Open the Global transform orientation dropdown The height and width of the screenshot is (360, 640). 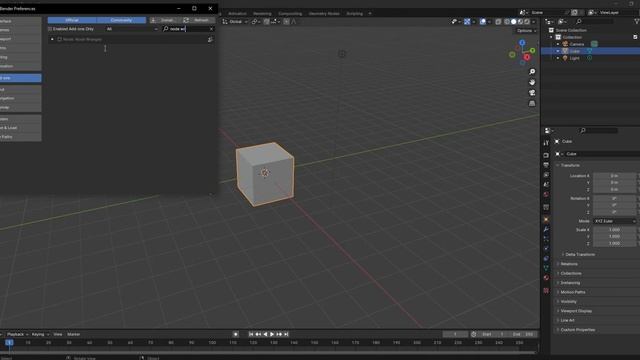[235, 22]
